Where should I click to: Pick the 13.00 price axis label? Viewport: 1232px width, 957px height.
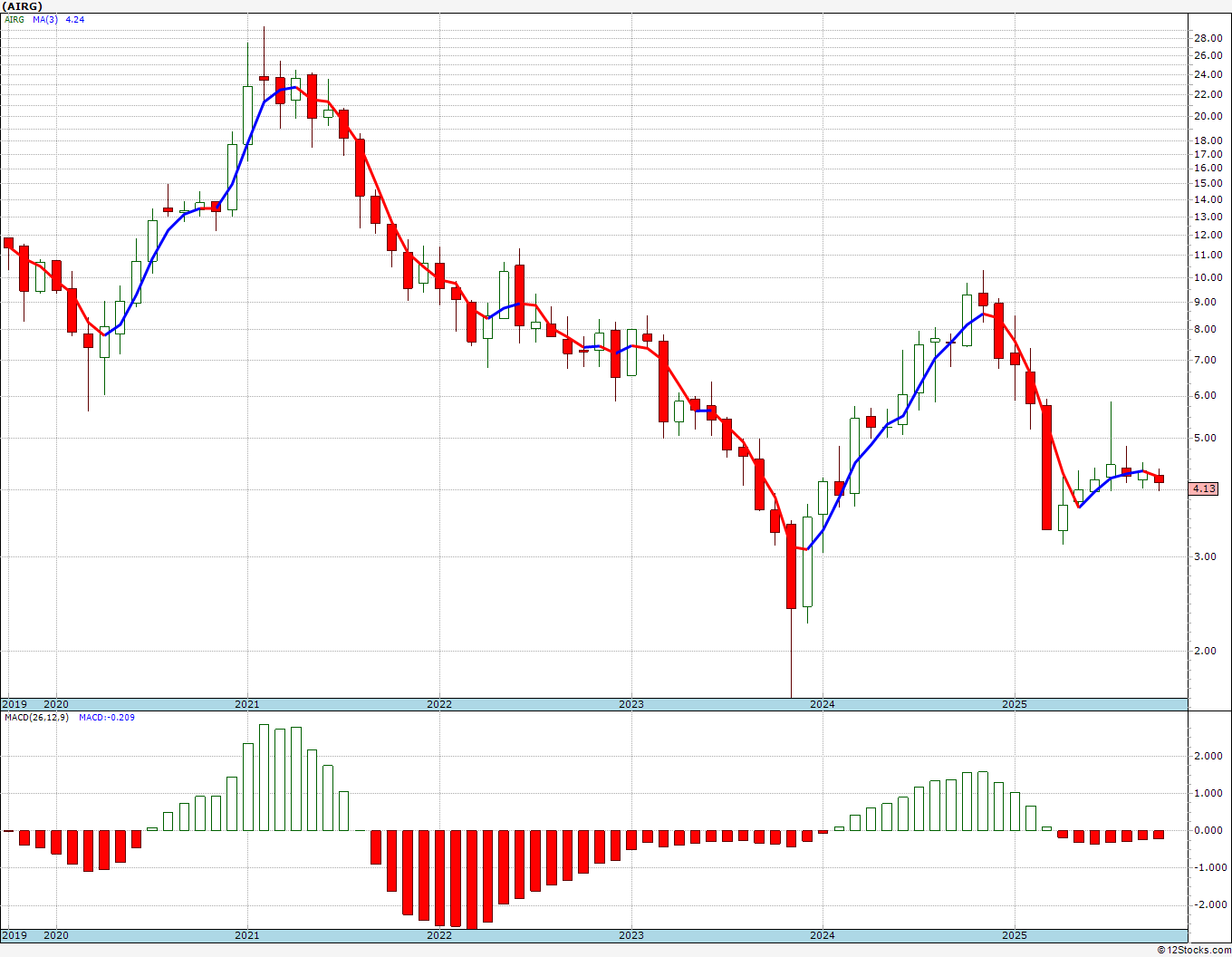point(1208,217)
